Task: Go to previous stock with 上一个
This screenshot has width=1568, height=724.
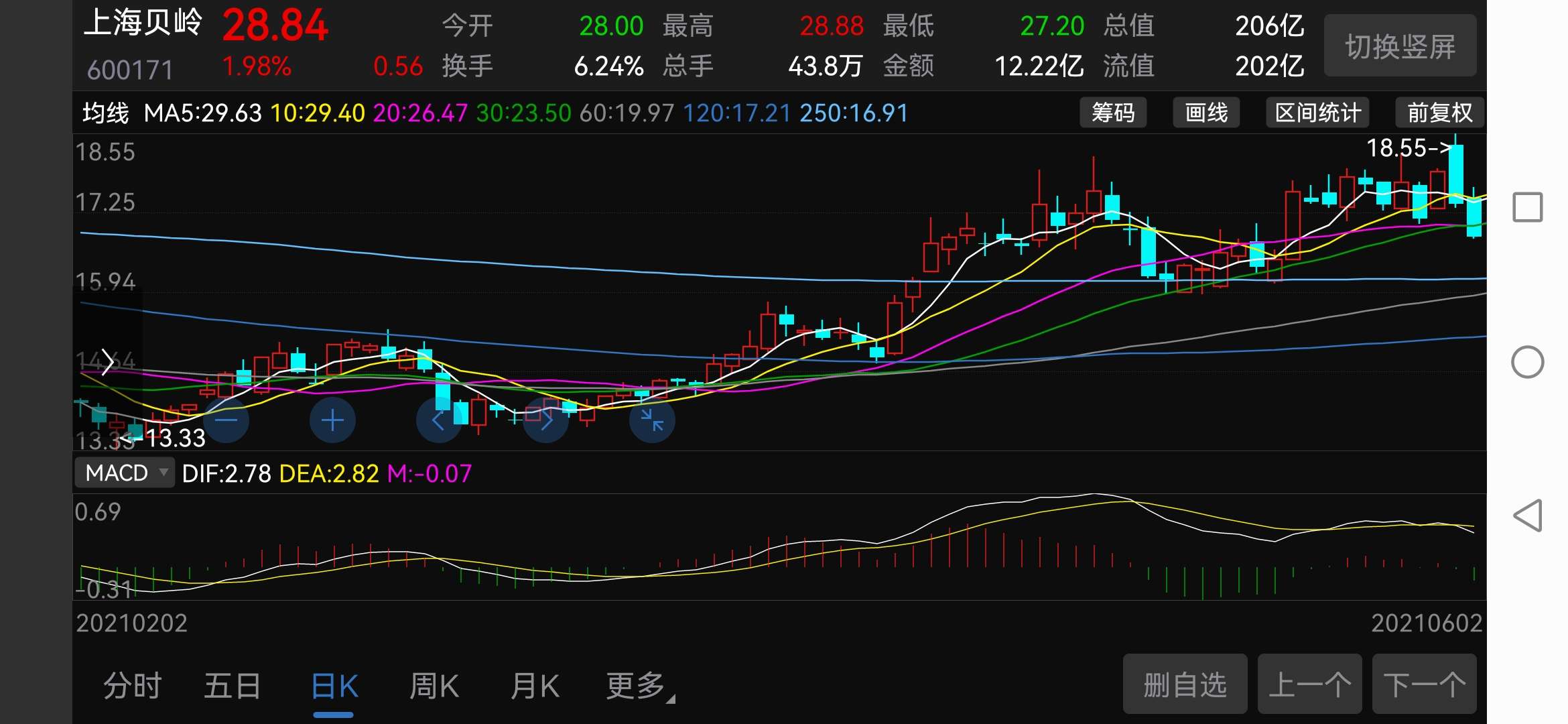Action: (1310, 684)
